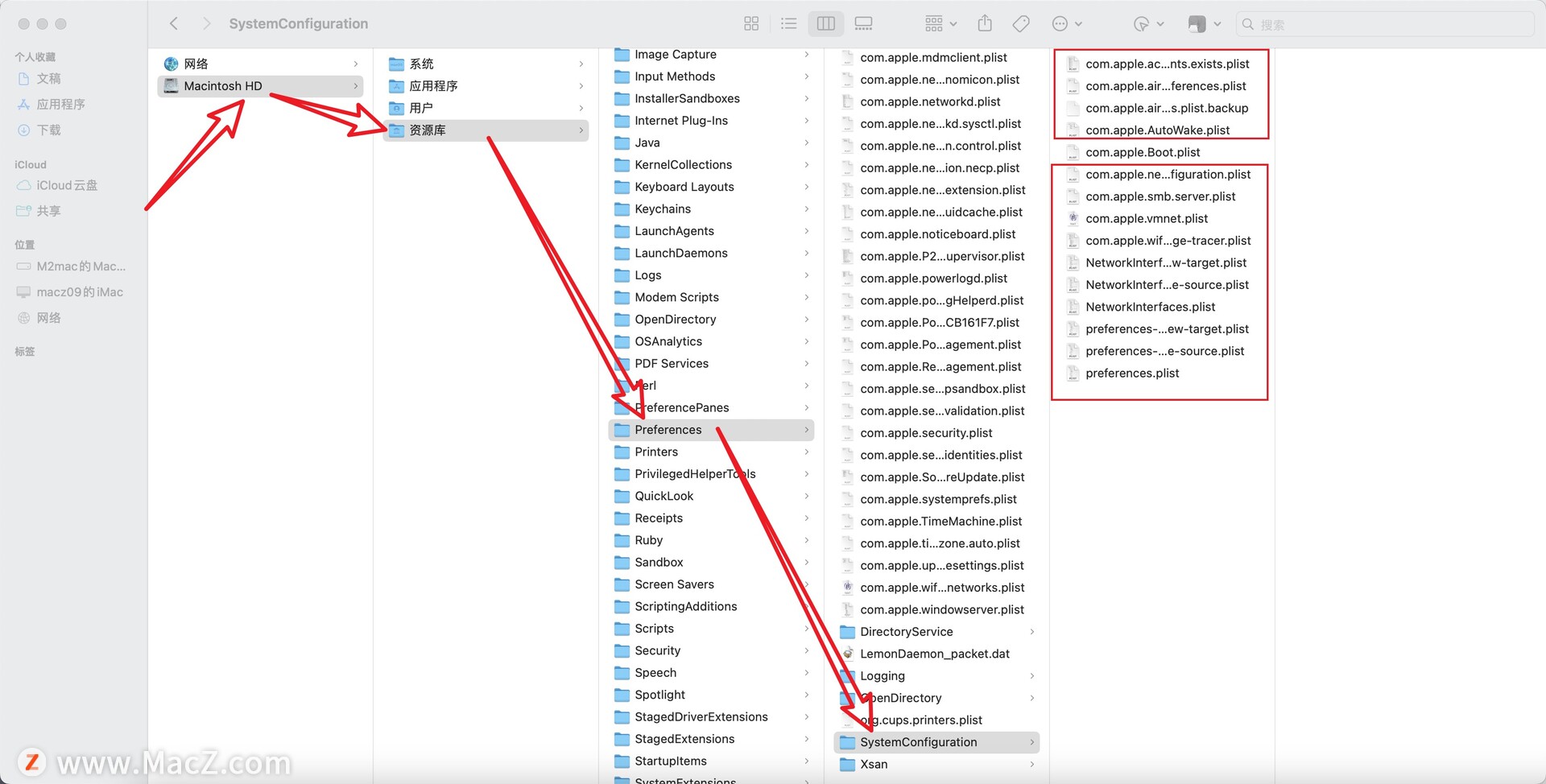Open the LaunchAgents folder
The height and width of the screenshot is (784, 1546).
[x=711, y=231]
